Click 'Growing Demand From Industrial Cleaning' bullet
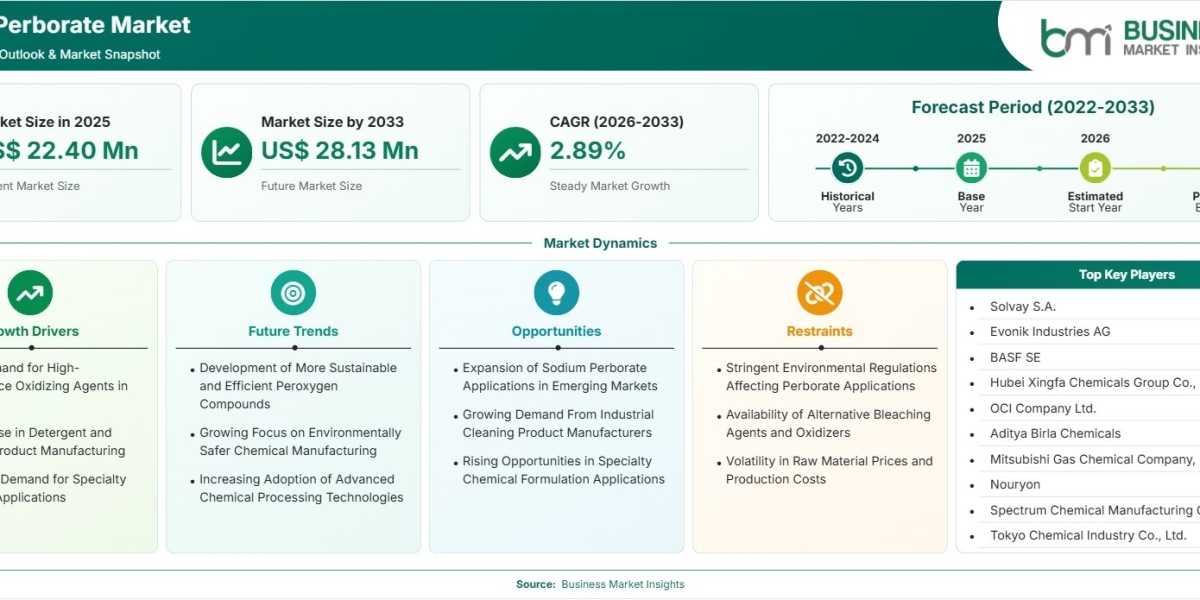Viewport: 1200px width, 600px height. click(x=558, y=423)
